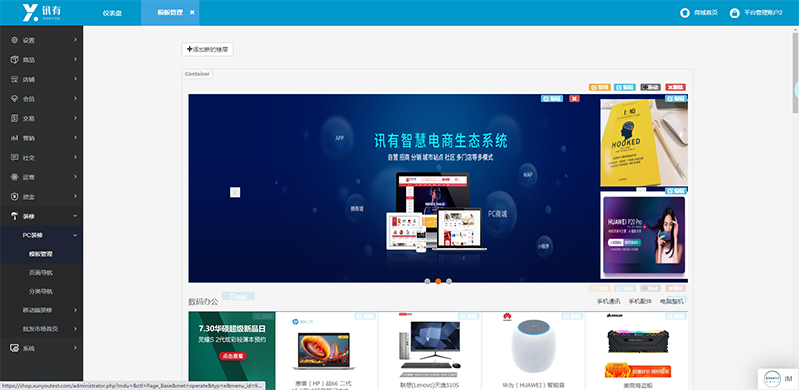Click the 运营 atom icon in sidebar
This screenshot has height=390, width=799.
click(14, 177)
